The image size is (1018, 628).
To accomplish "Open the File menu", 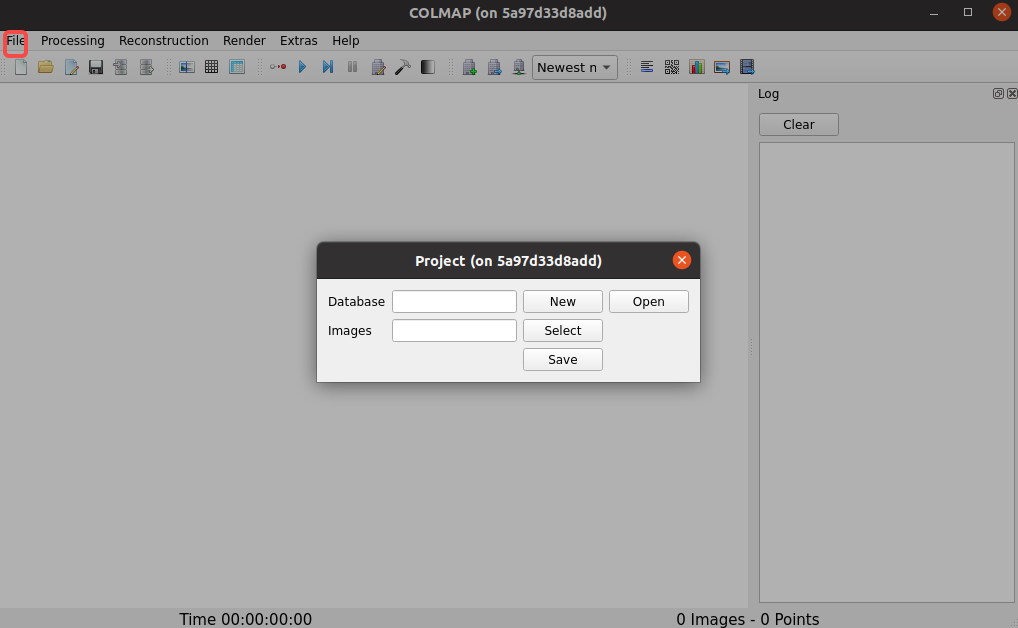I will [16, 41].
